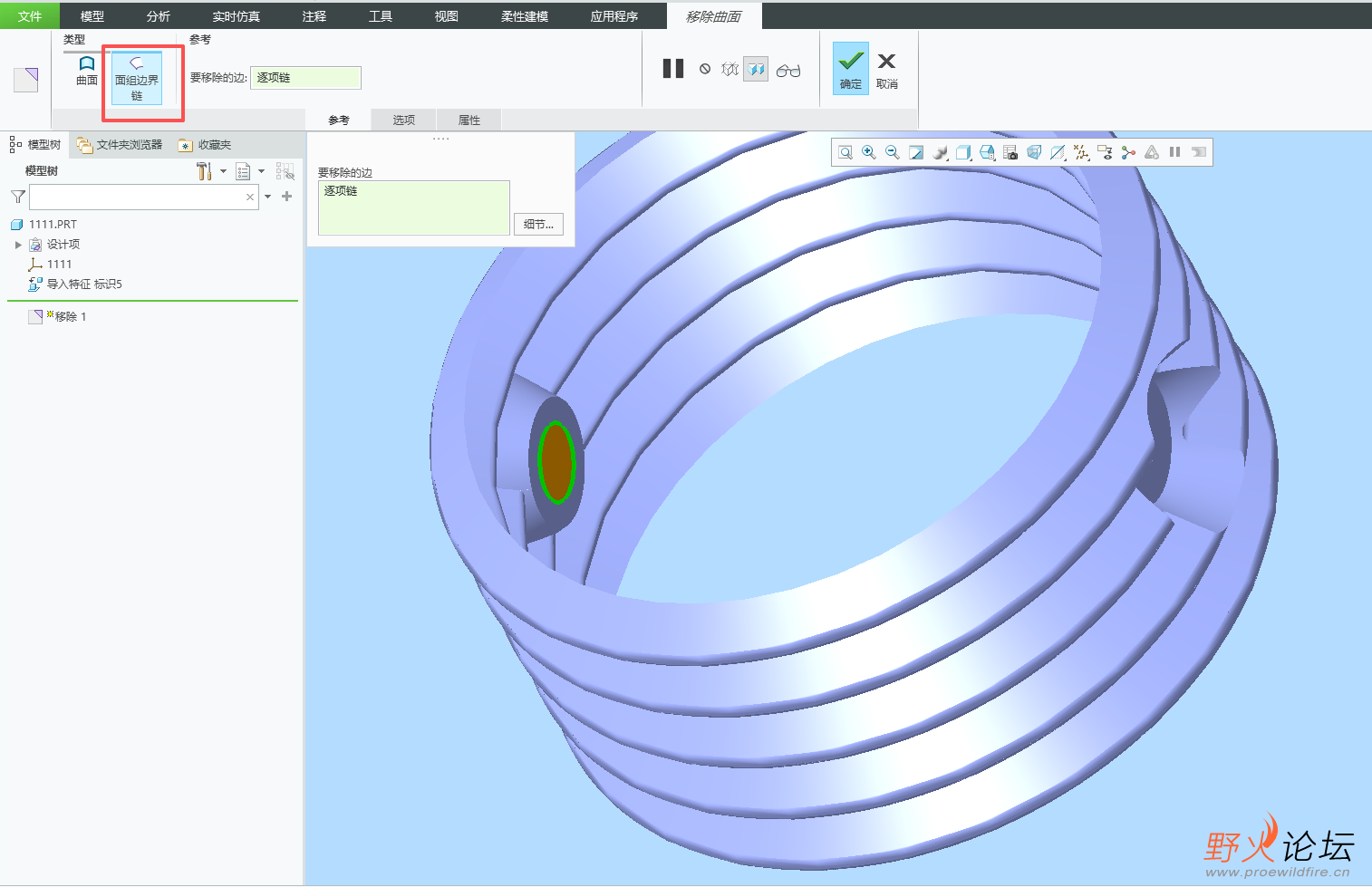Click the model tree settings hammer icon
Image resolution: width=1372 pixels, height=887 pixels.
[204, 171]
